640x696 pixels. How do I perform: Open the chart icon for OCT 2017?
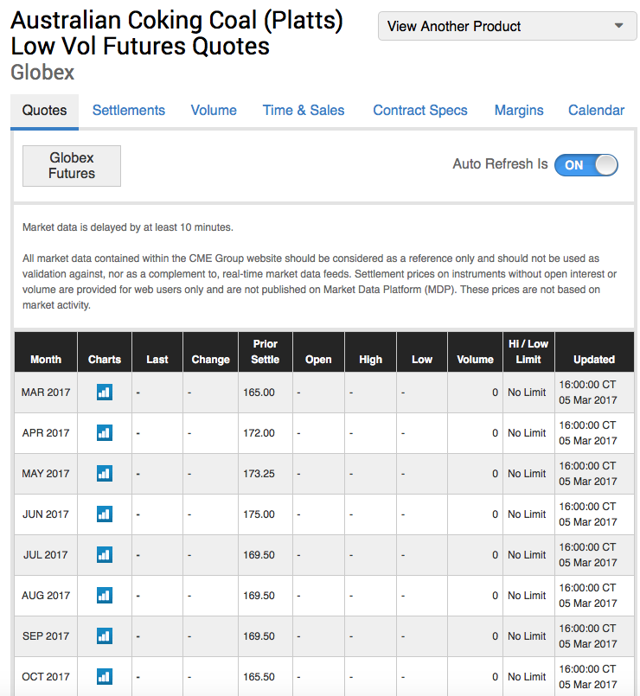click(x=104, y=676)
